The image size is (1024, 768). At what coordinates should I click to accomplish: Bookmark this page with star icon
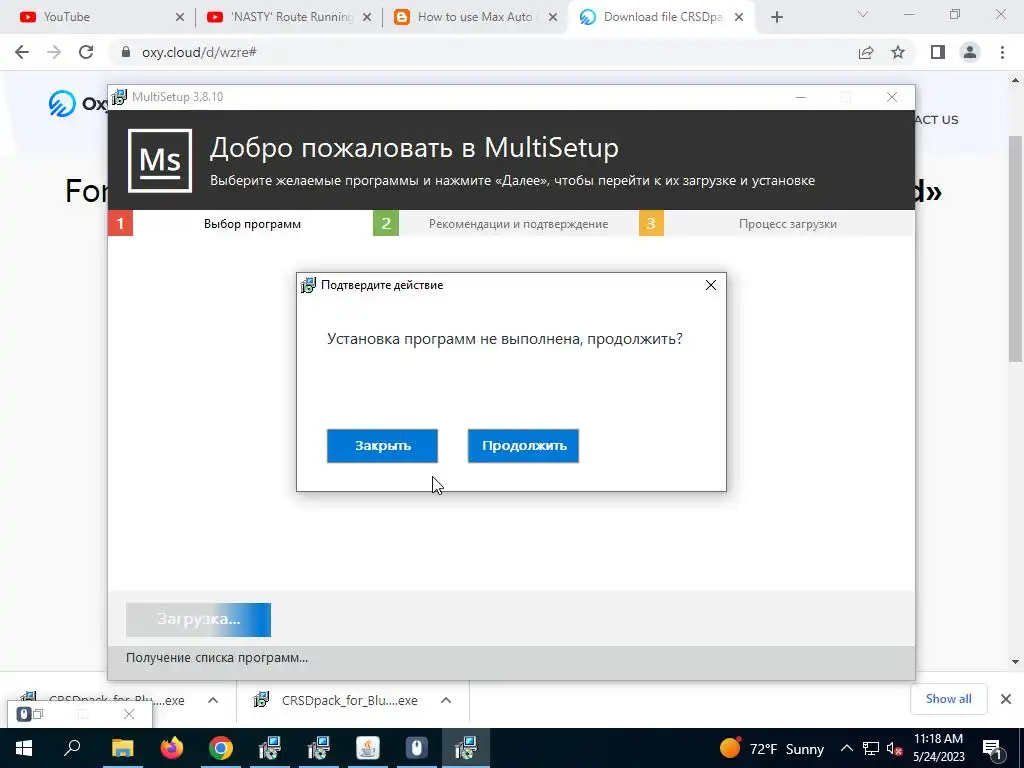(x=898, y=52)
